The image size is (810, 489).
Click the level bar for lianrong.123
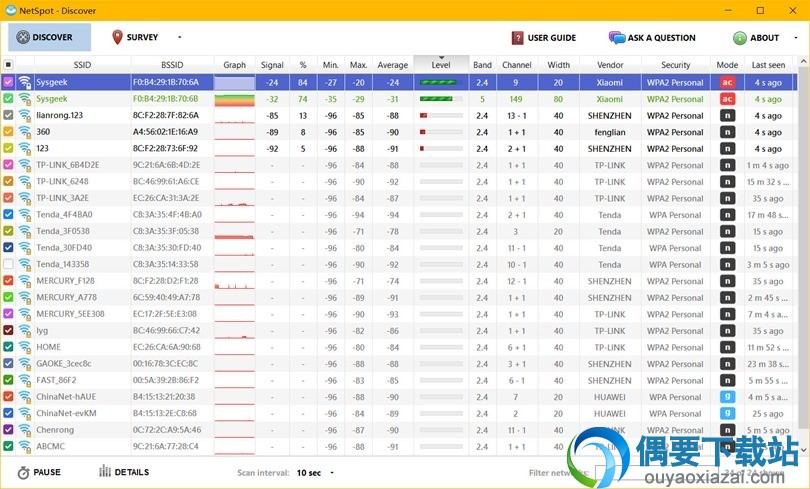tap(441, 115)
